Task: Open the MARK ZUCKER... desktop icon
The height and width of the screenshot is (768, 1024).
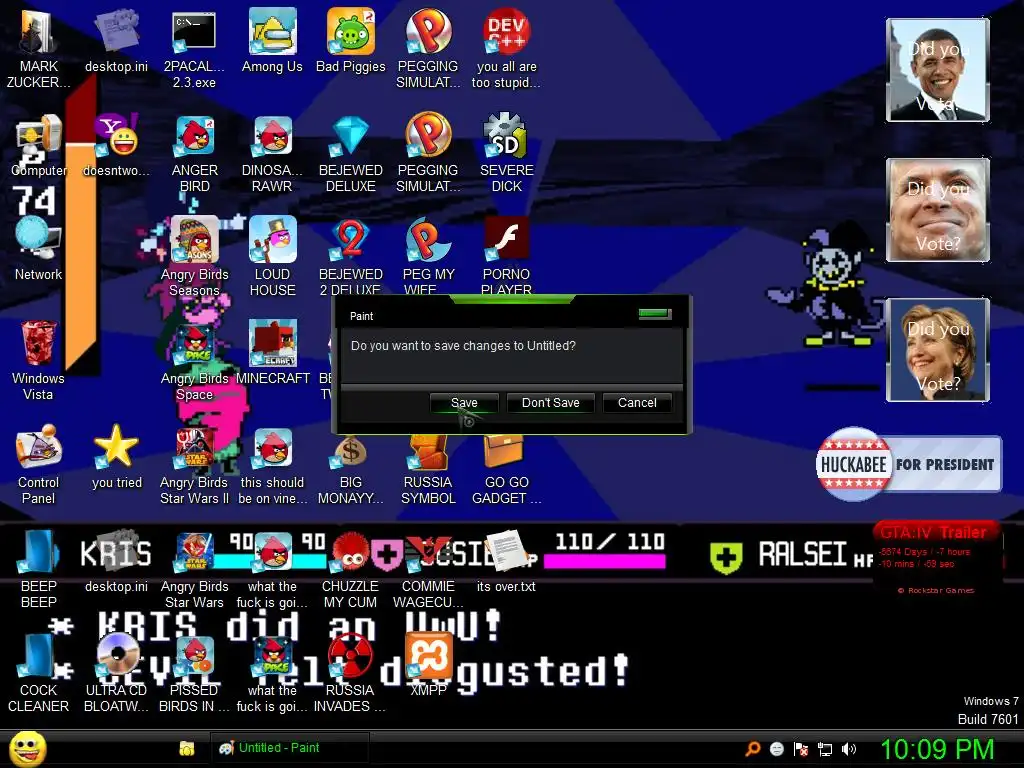Action: point(38,48)
